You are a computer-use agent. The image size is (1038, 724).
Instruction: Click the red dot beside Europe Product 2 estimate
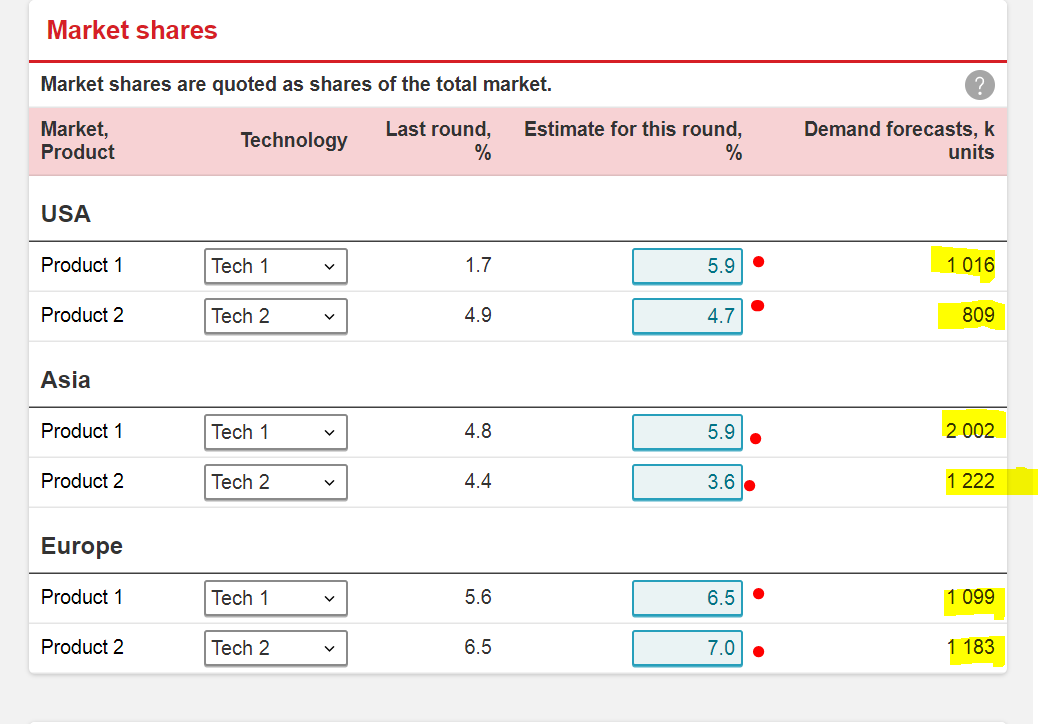tap(759, 652)
